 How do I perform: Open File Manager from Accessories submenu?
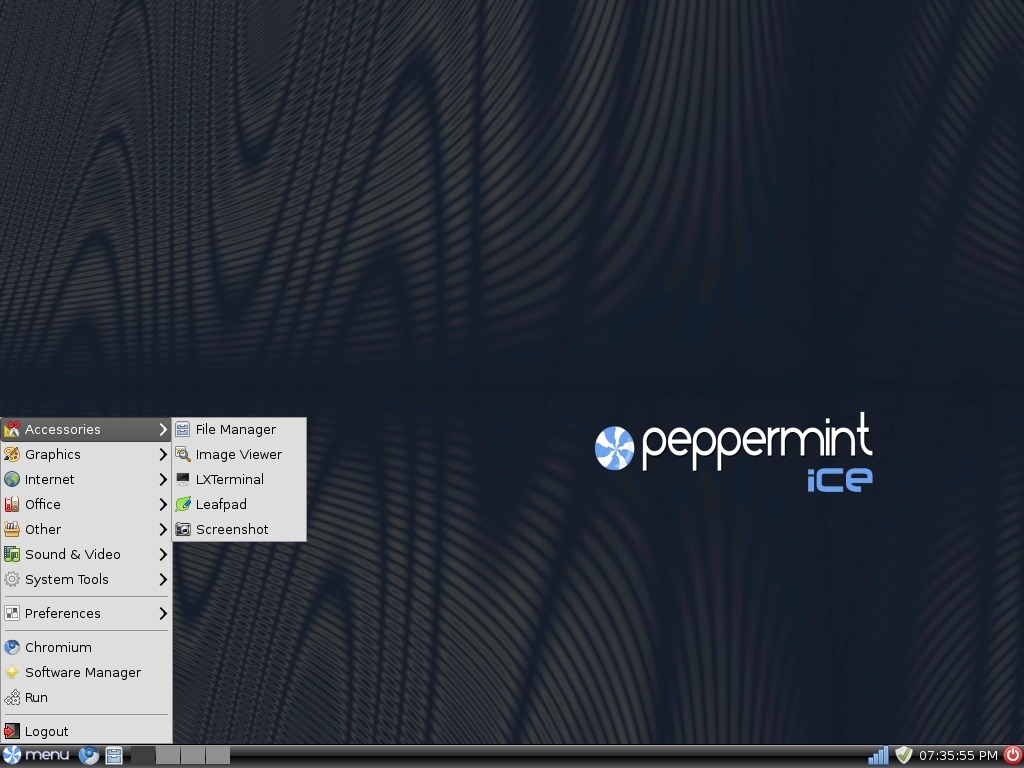point(239,429)
